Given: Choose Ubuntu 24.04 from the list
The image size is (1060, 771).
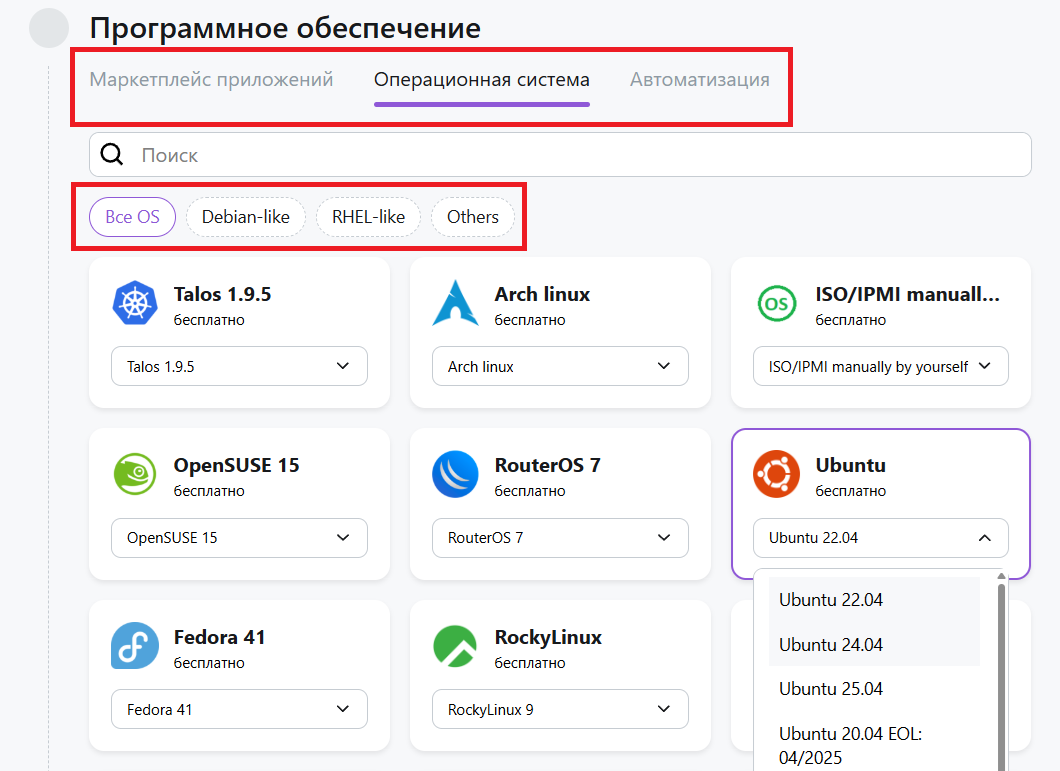Looking at the screenshot, I should [x=874, y=645].
